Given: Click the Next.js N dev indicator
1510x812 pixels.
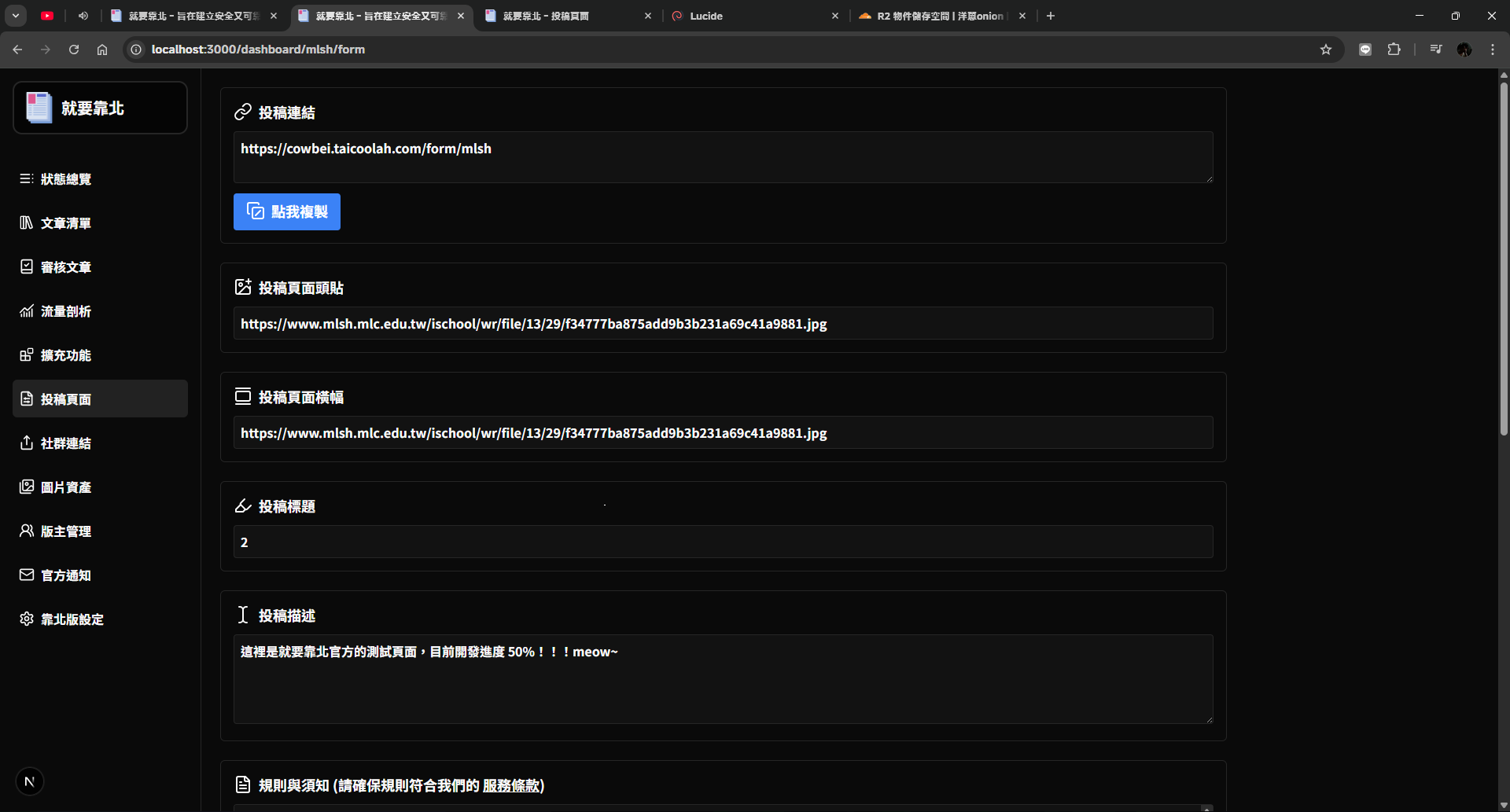Looking at the screenshot, I should pos(30,781).
